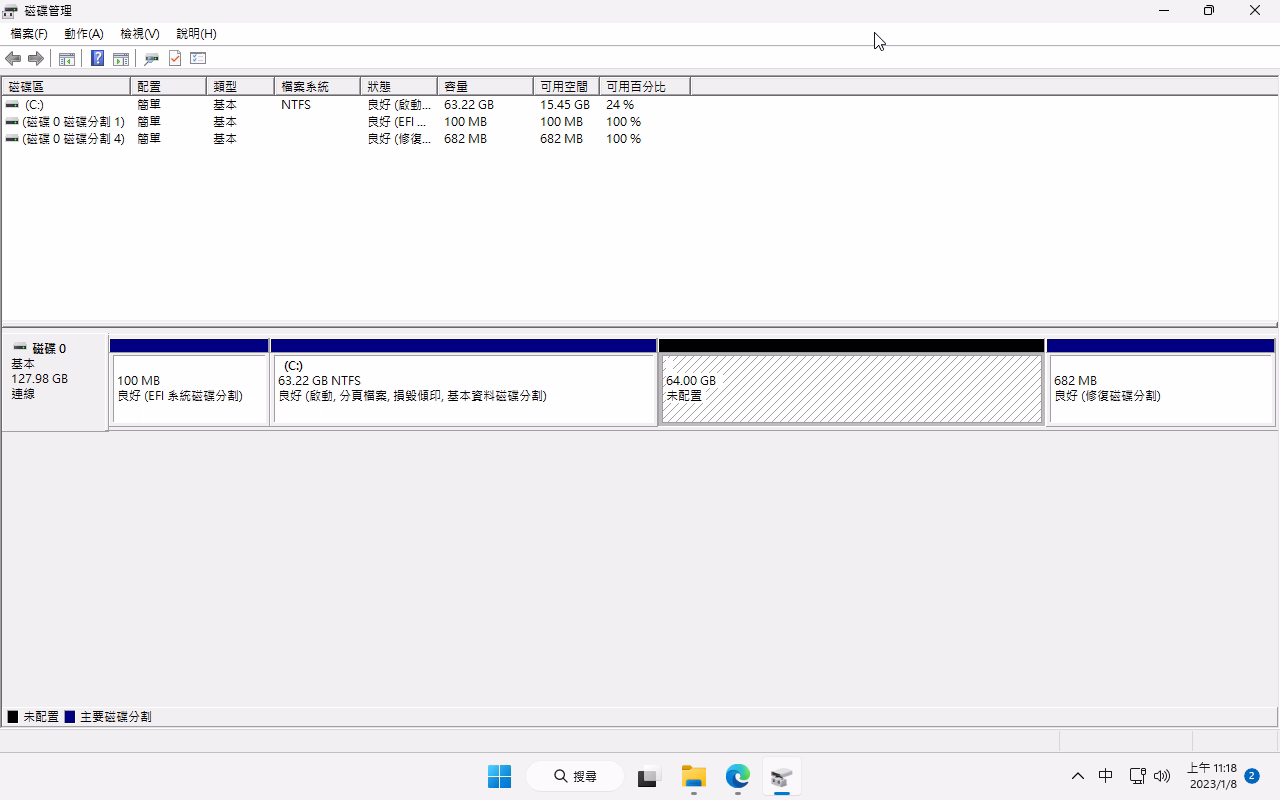Open notification badge showing 2

coord(1252,776)
